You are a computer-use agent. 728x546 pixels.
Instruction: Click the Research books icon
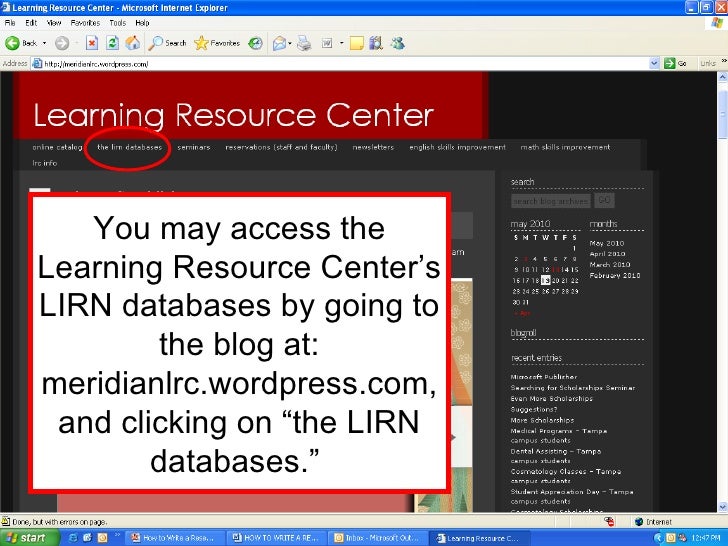pos(376,43)
